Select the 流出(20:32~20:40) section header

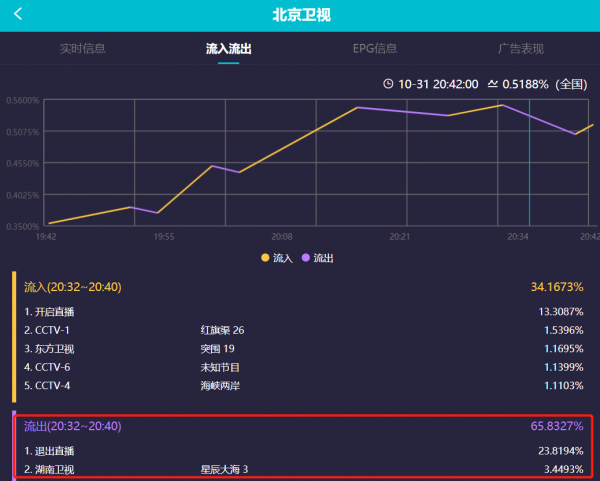point(73,426)
